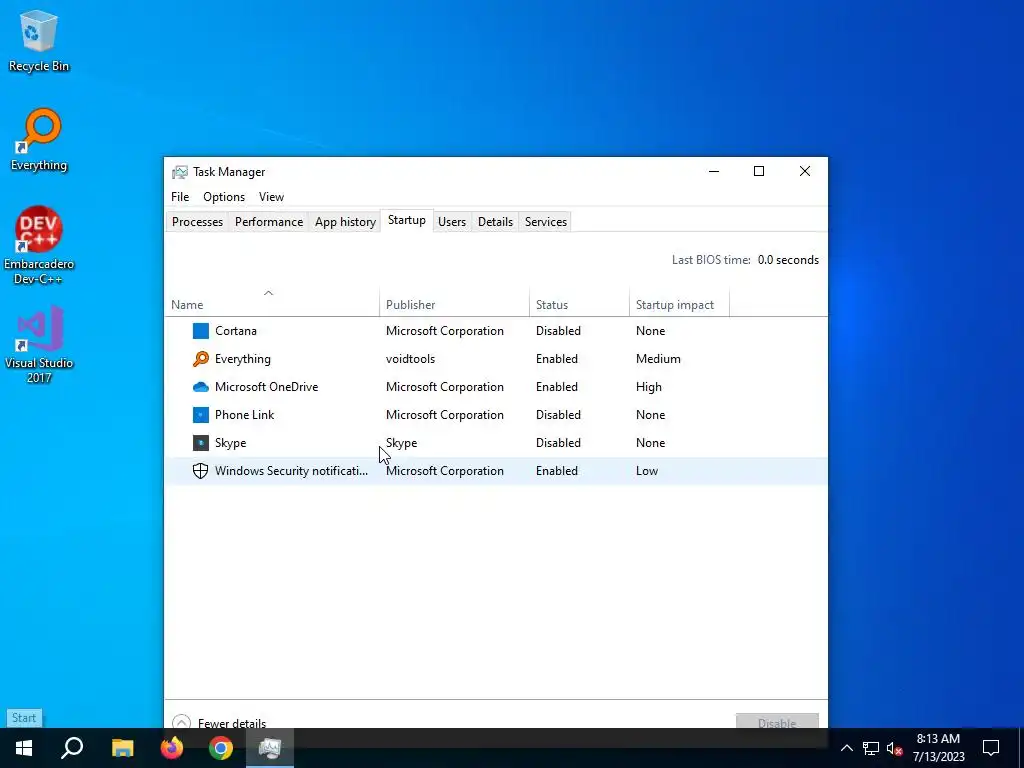Minimize the Task Manager window
The width and height of the screenshot is (1024, 768).
click(x=714, y=171)
